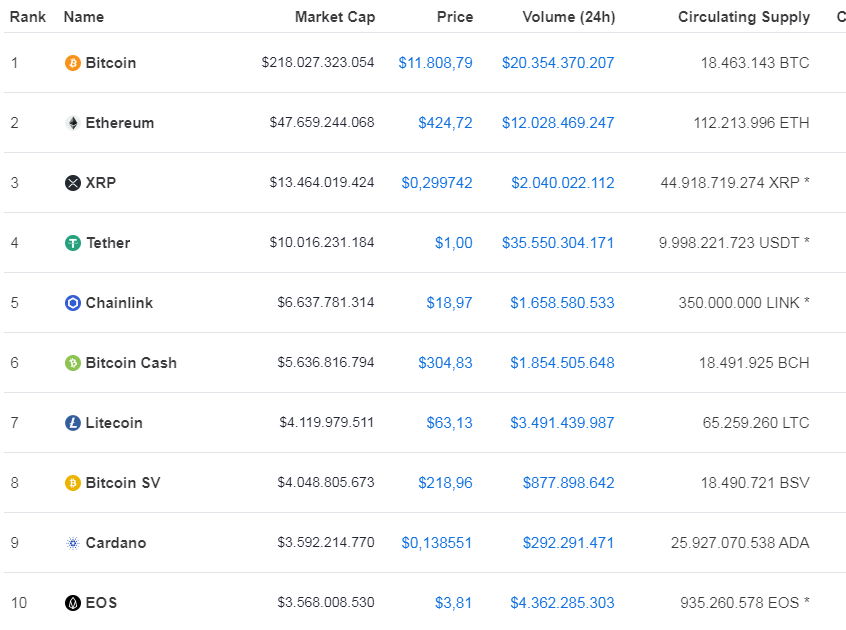The image size is (846, 630).
Task: Select supply value 25.927.070.538 ADA
Action: [740, 543]
